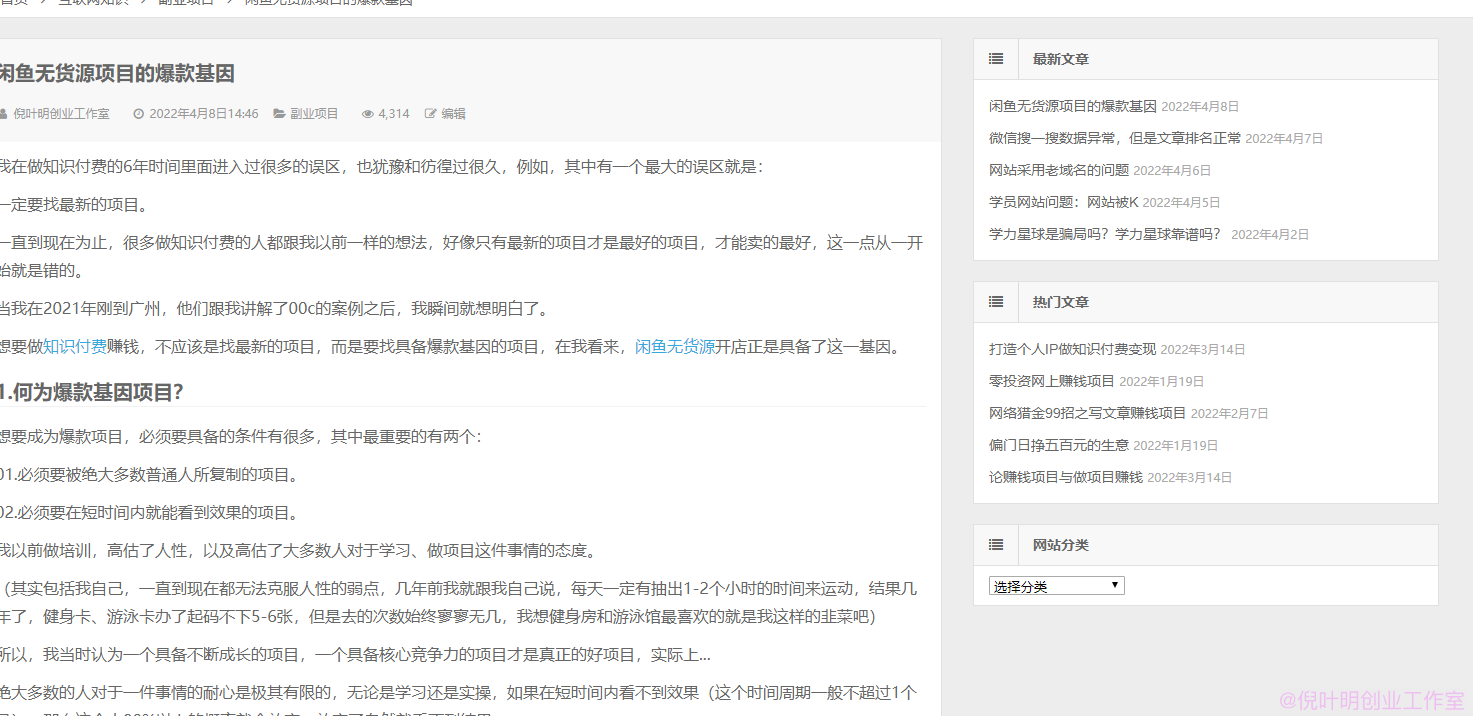Screen dimensions: 1473x716
Task: Open the 选择分类 category dropdown
Action: click(x=1057, y=586)
